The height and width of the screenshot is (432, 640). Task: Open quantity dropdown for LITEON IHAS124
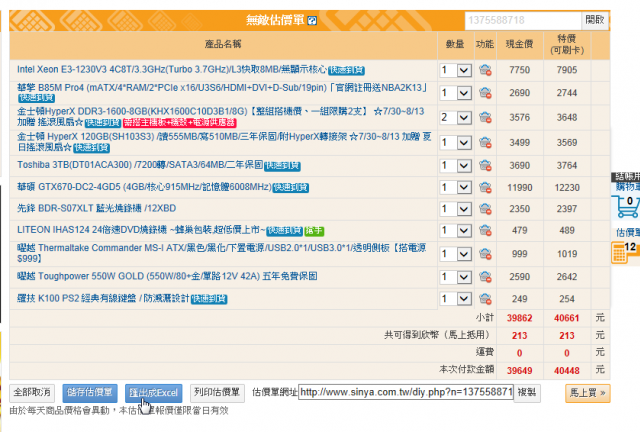[x=456, y=230]
